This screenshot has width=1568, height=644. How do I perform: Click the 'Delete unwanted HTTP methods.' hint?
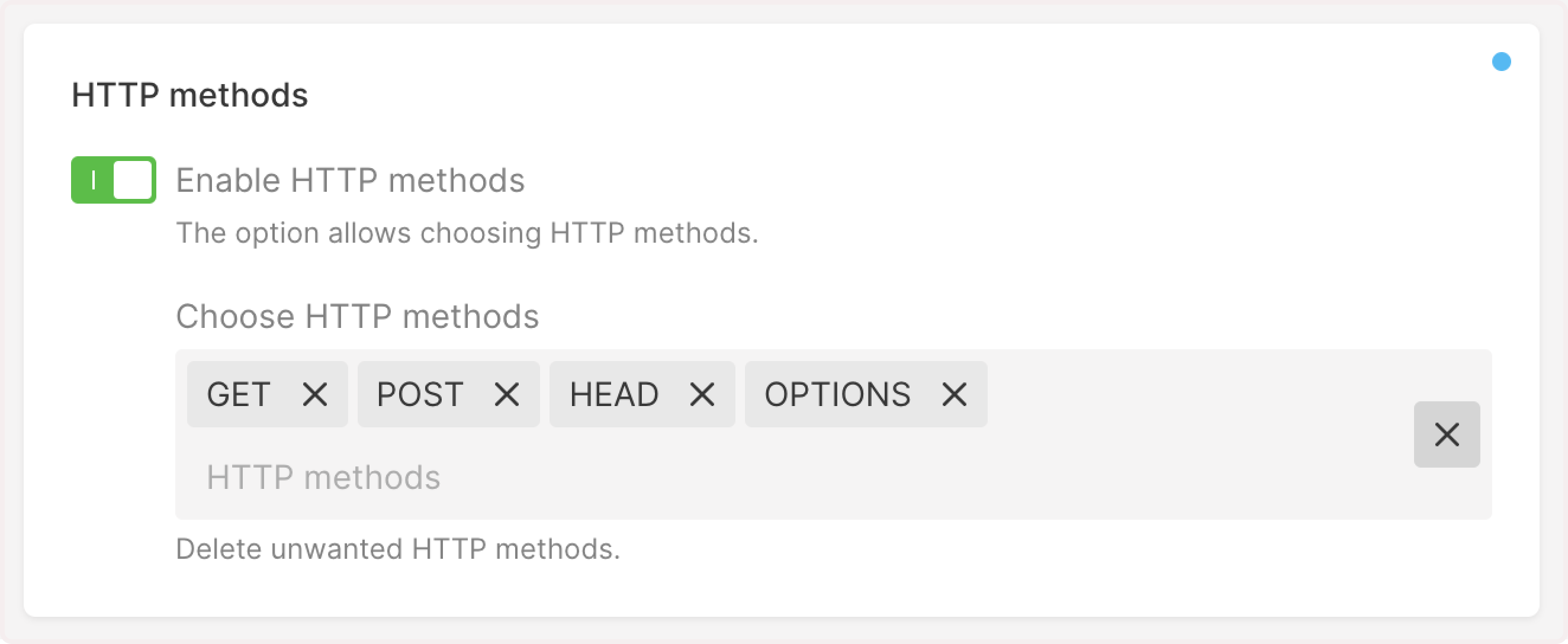tap(397, 549)
